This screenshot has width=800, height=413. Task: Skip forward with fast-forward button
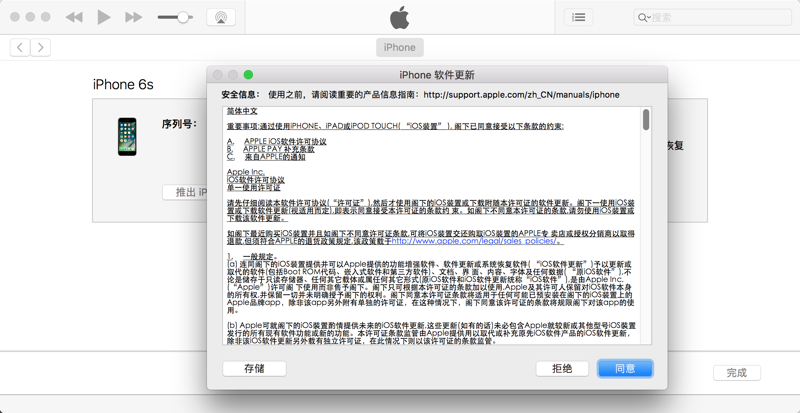133,17
